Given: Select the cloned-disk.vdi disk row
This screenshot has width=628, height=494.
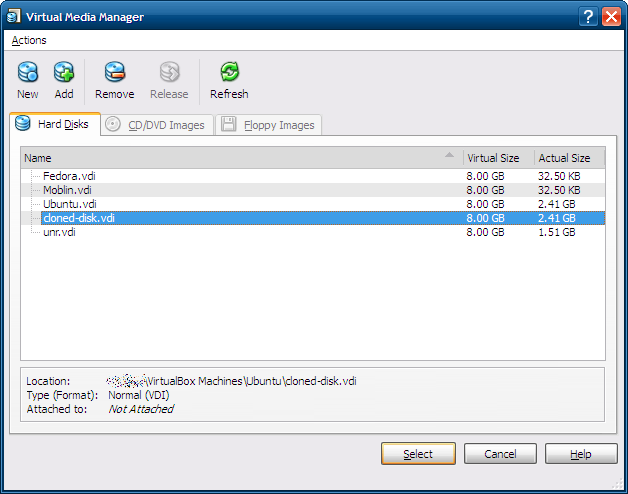Looking at the screenshot, I should click(313, 218).
